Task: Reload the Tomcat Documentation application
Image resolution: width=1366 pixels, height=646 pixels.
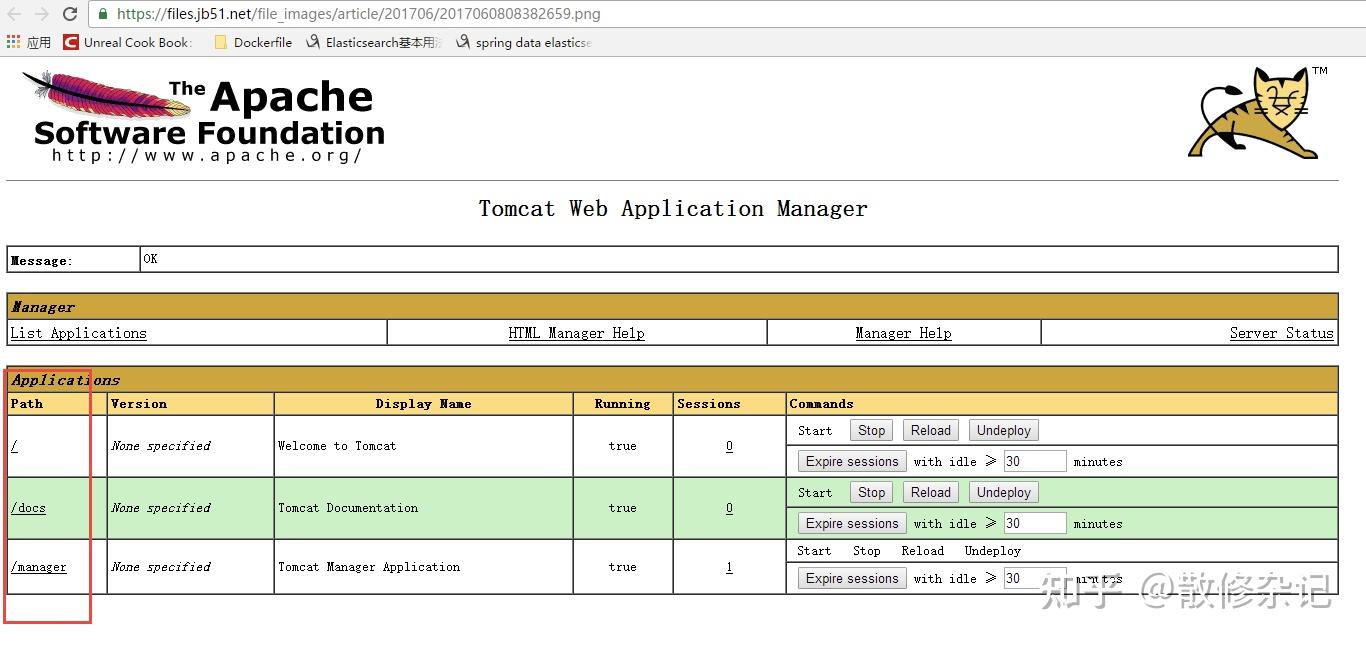Action: click(931, 492)
